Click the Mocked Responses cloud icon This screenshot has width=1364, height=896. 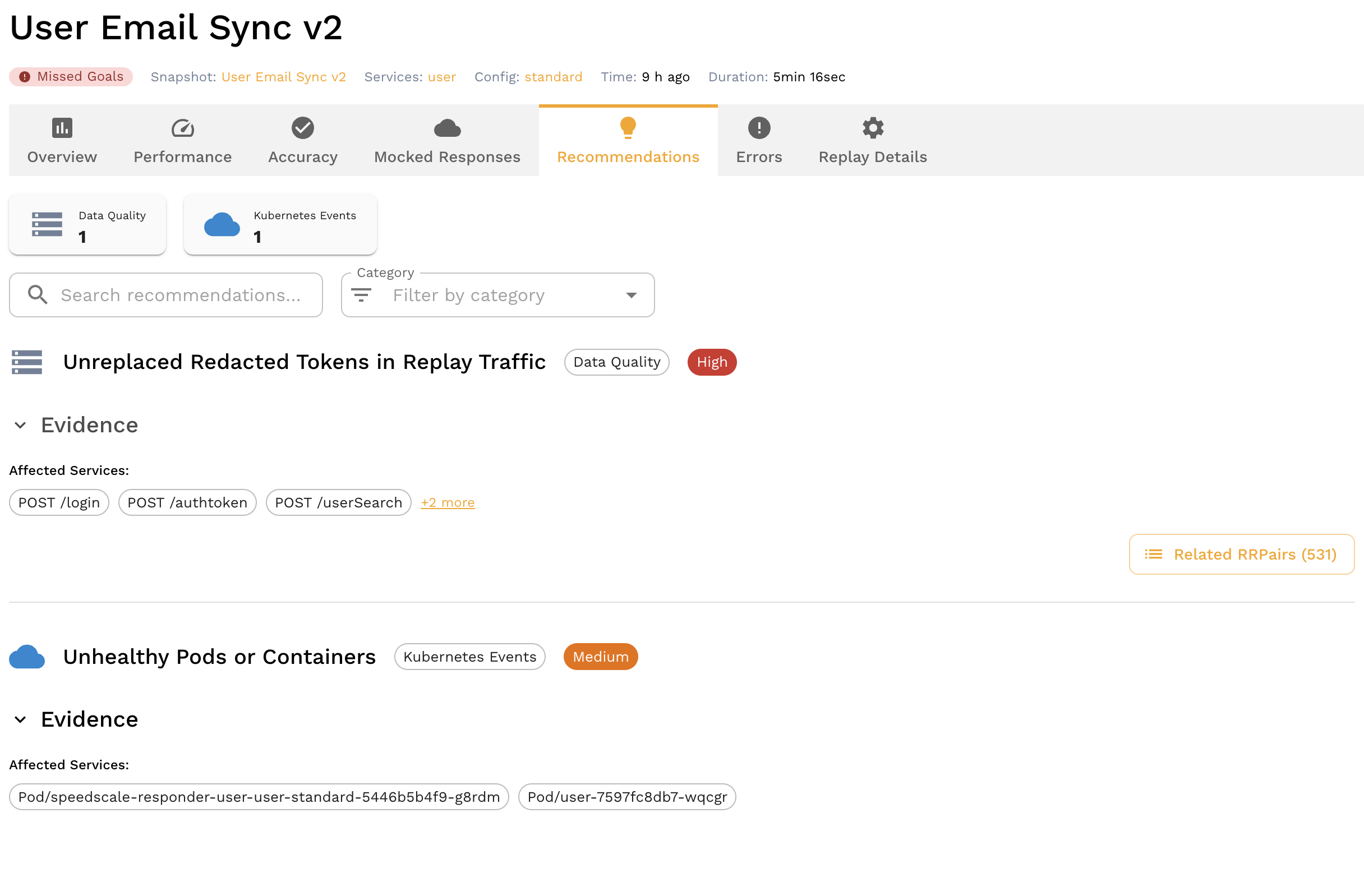pos(447,128)
